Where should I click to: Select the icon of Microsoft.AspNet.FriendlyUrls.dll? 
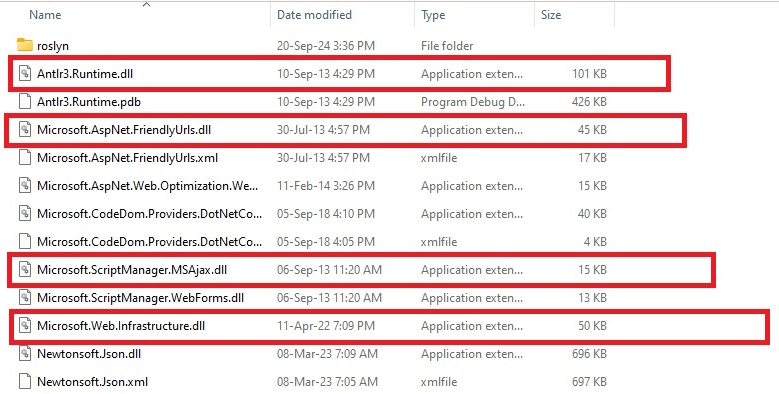pyautogui.click(x=25, y=130)
